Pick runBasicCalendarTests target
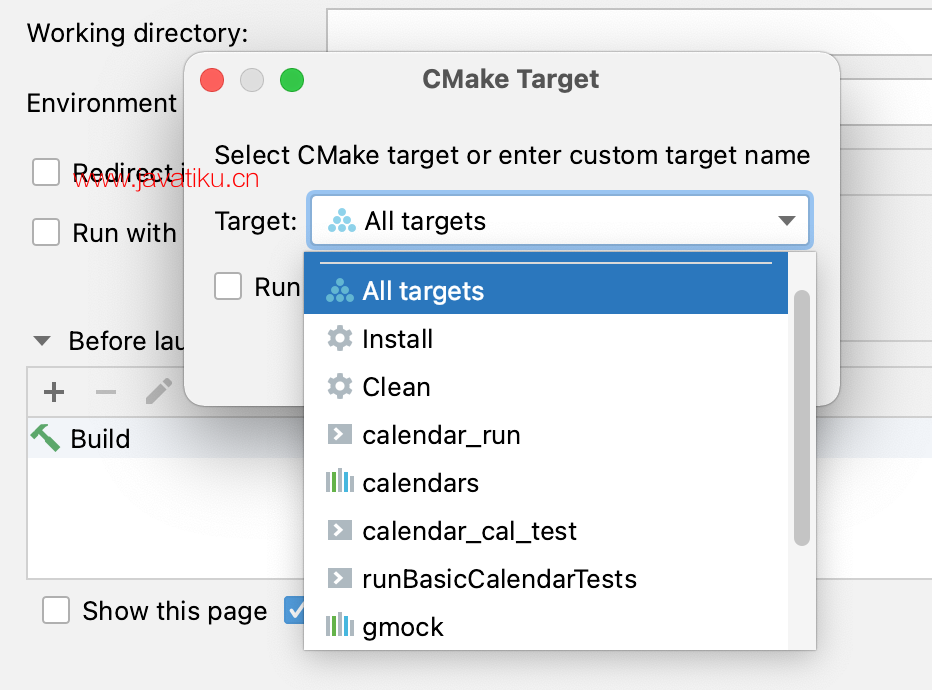932x690 pixels. (546, 579)
